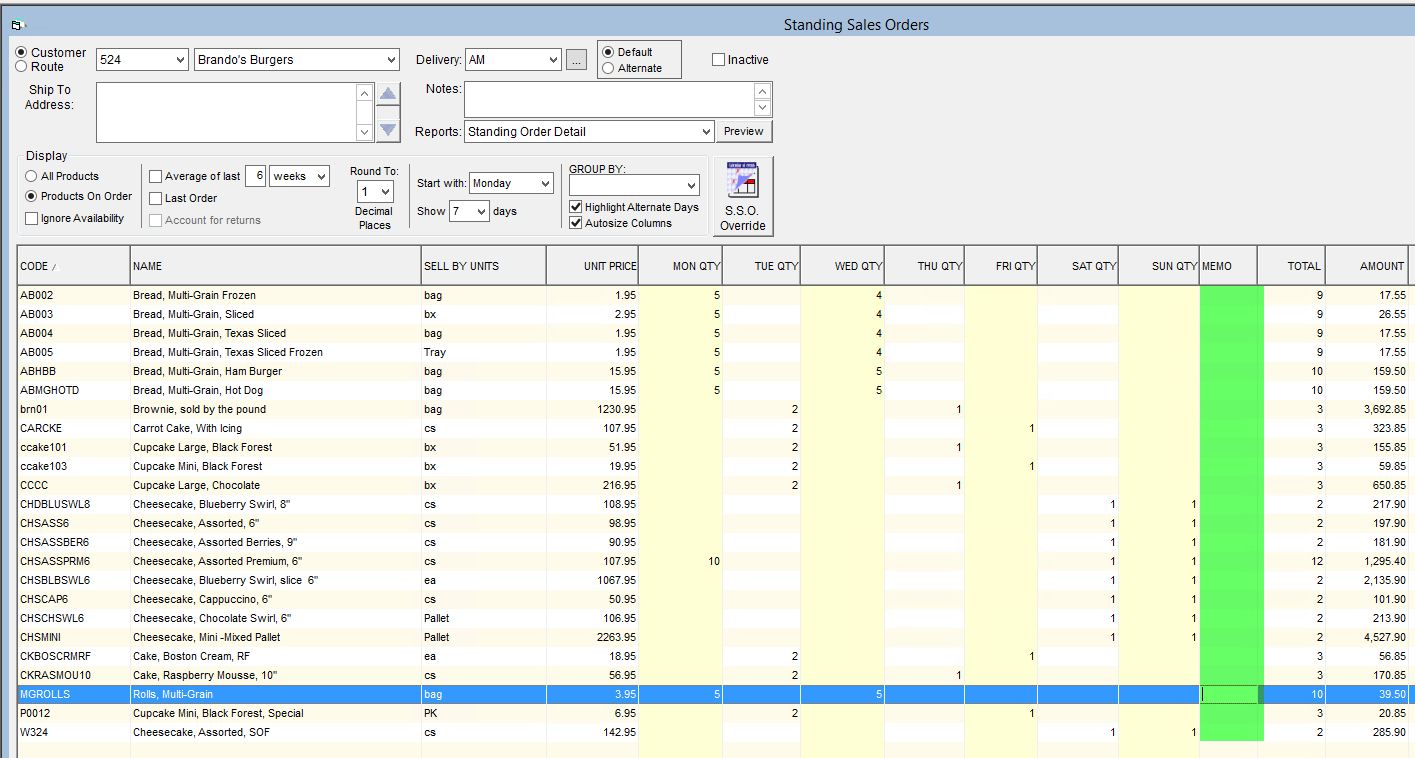Select 'Cake, Boston Cream, RF' row
The height and width of the screenshot is (758, 1415).
(712, 656)
